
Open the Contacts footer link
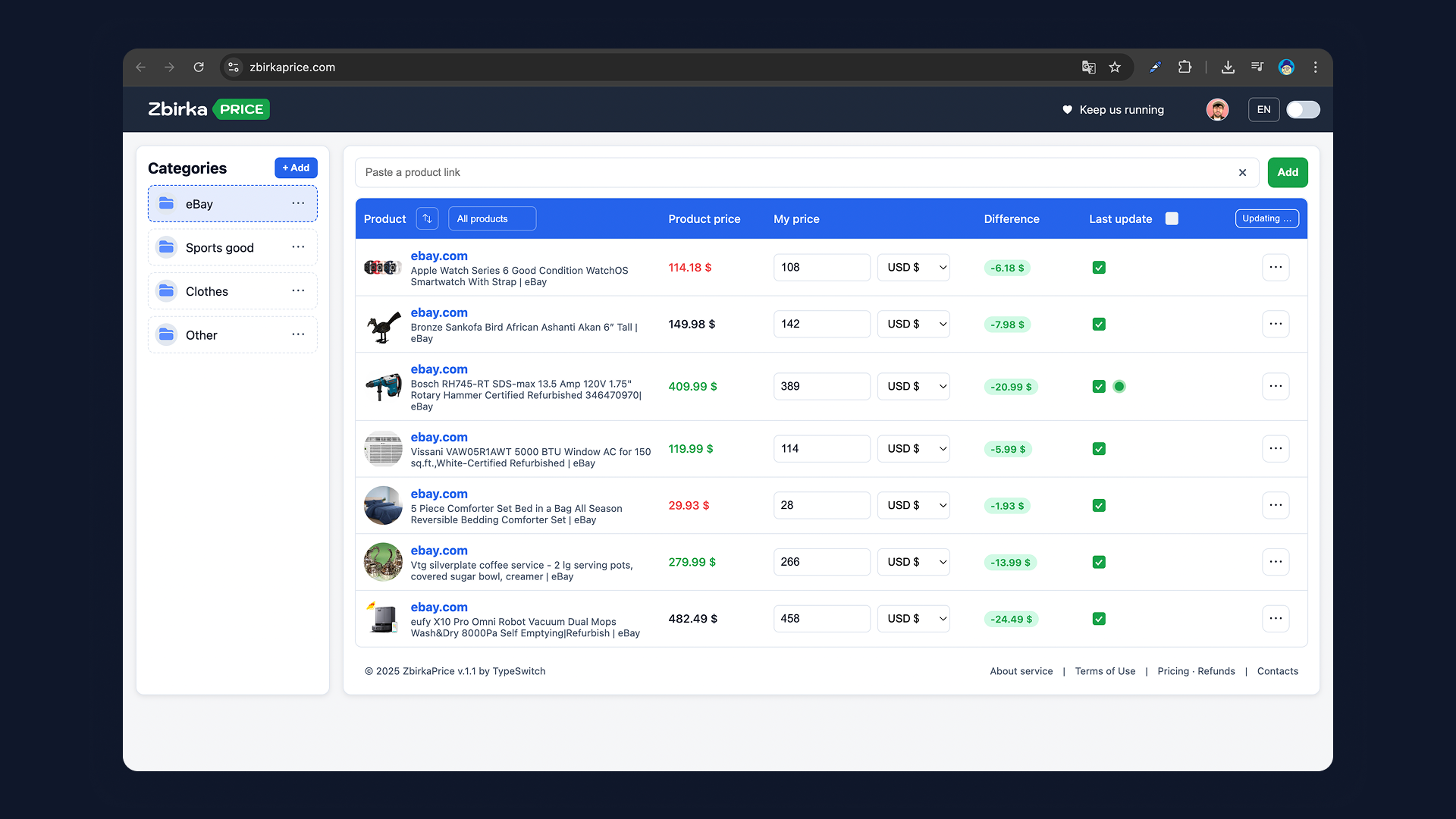1277,671
